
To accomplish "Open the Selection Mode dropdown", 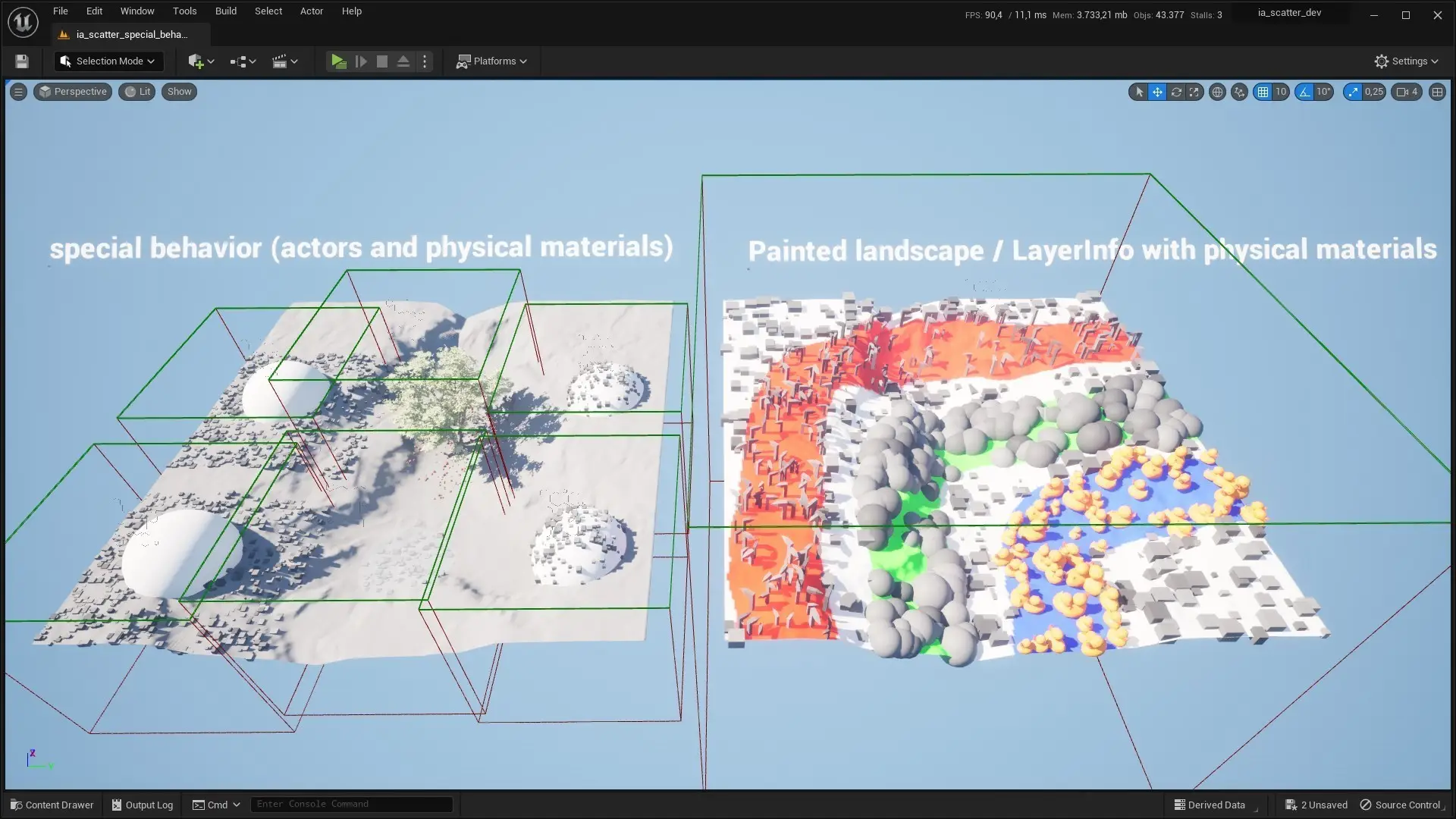I will pos(108,61).
